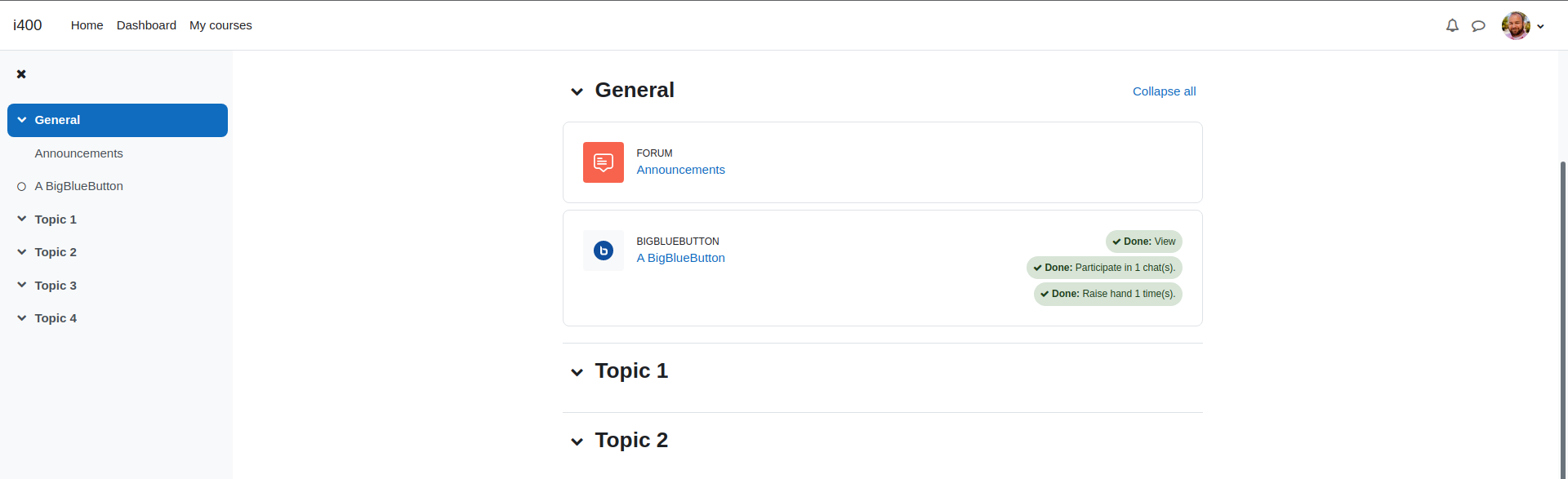
Task: Collapse the General section heading chevron
Action: [x=577, y=91]
